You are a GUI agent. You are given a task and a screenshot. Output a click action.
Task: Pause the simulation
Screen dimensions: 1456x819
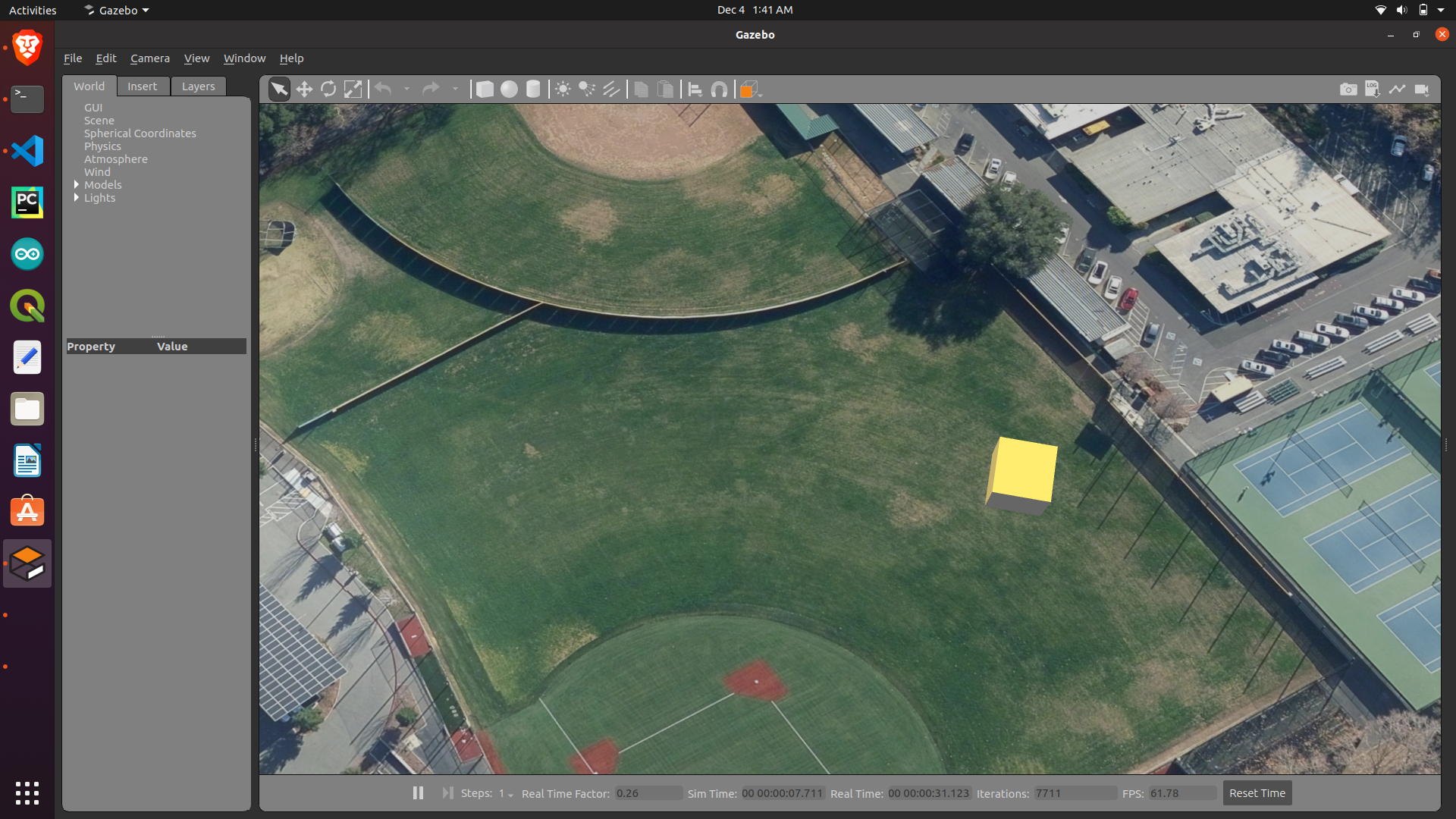click(418, 792)
